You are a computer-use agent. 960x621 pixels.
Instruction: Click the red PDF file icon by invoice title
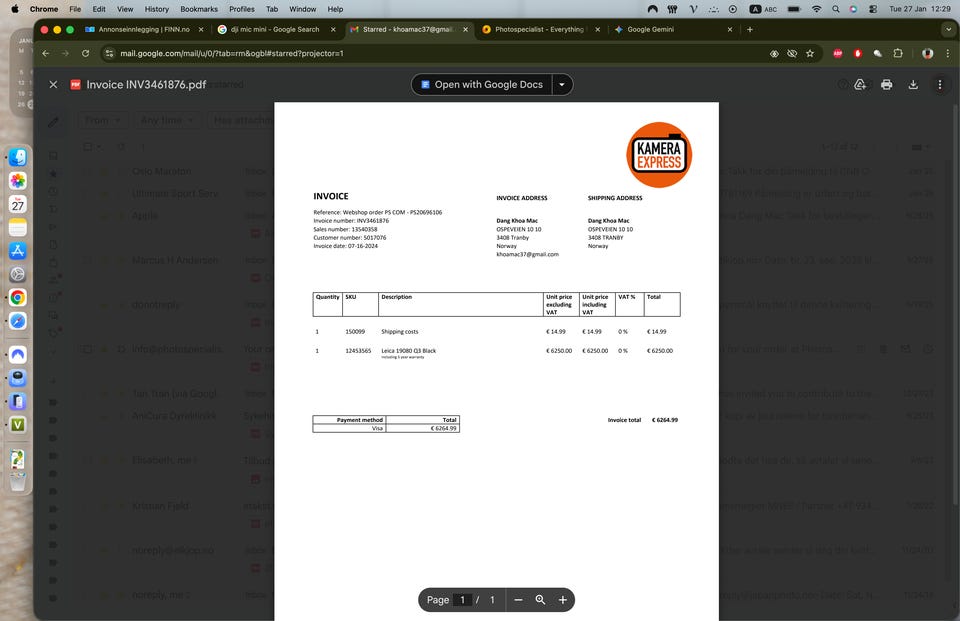(x=75, y=85)
